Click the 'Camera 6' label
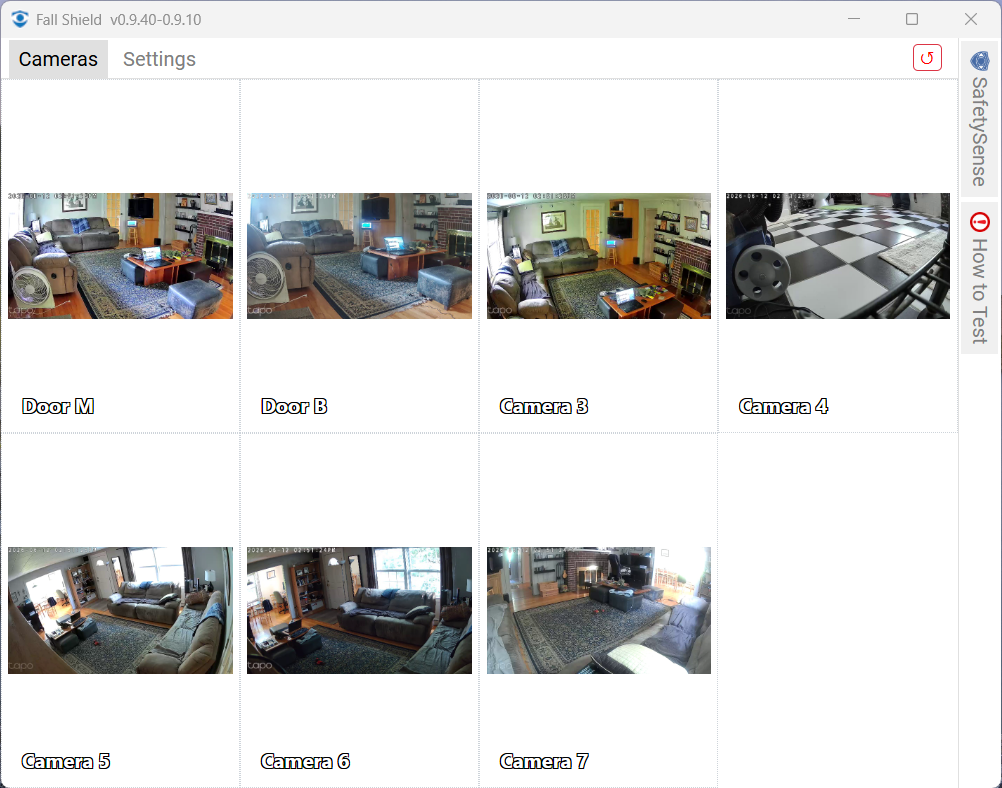1002x788 pixels. click(x=305, y=761)
